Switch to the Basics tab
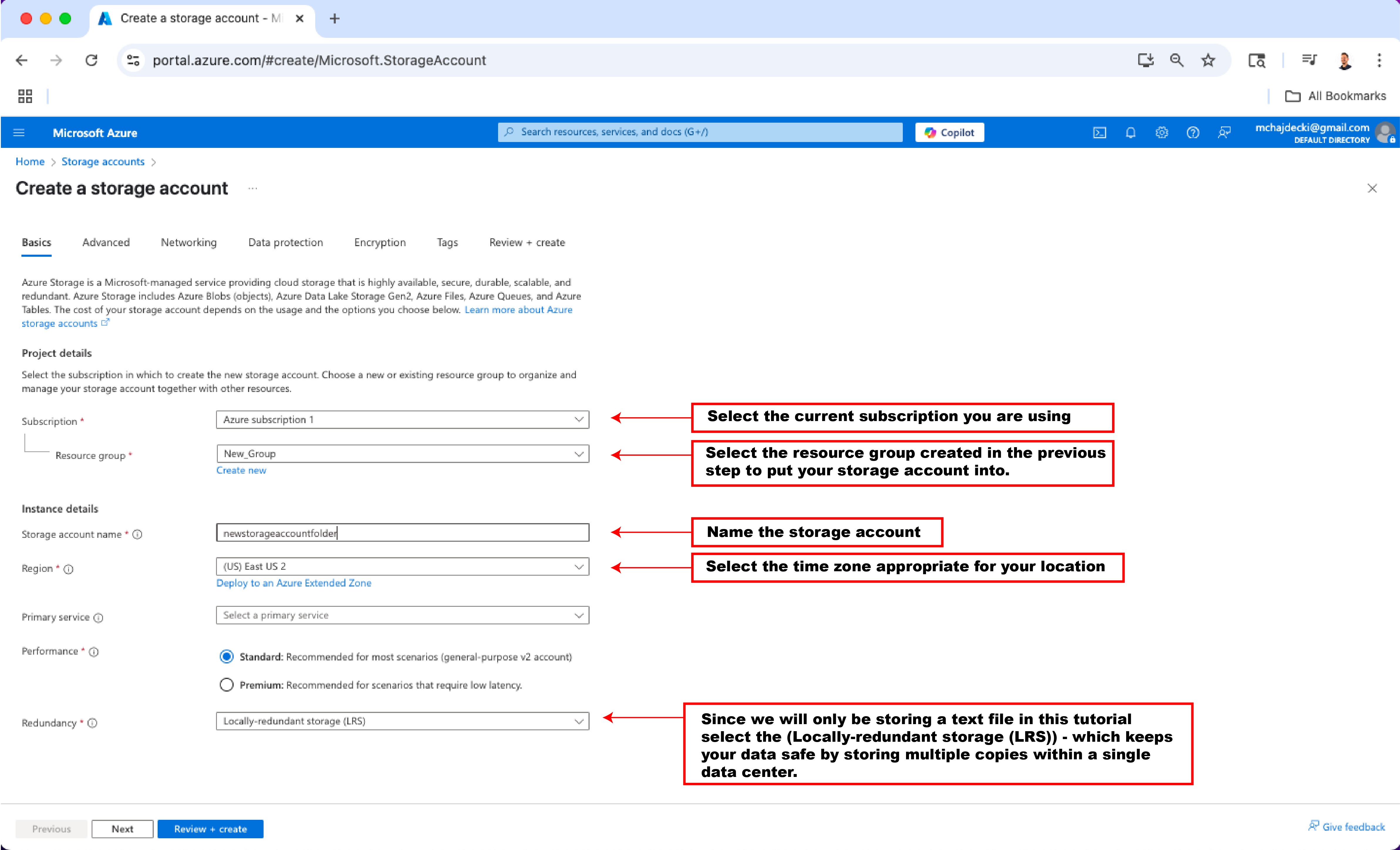Image resolution: width=1400 pixels, height=850 pixels. tap(36, 243)
